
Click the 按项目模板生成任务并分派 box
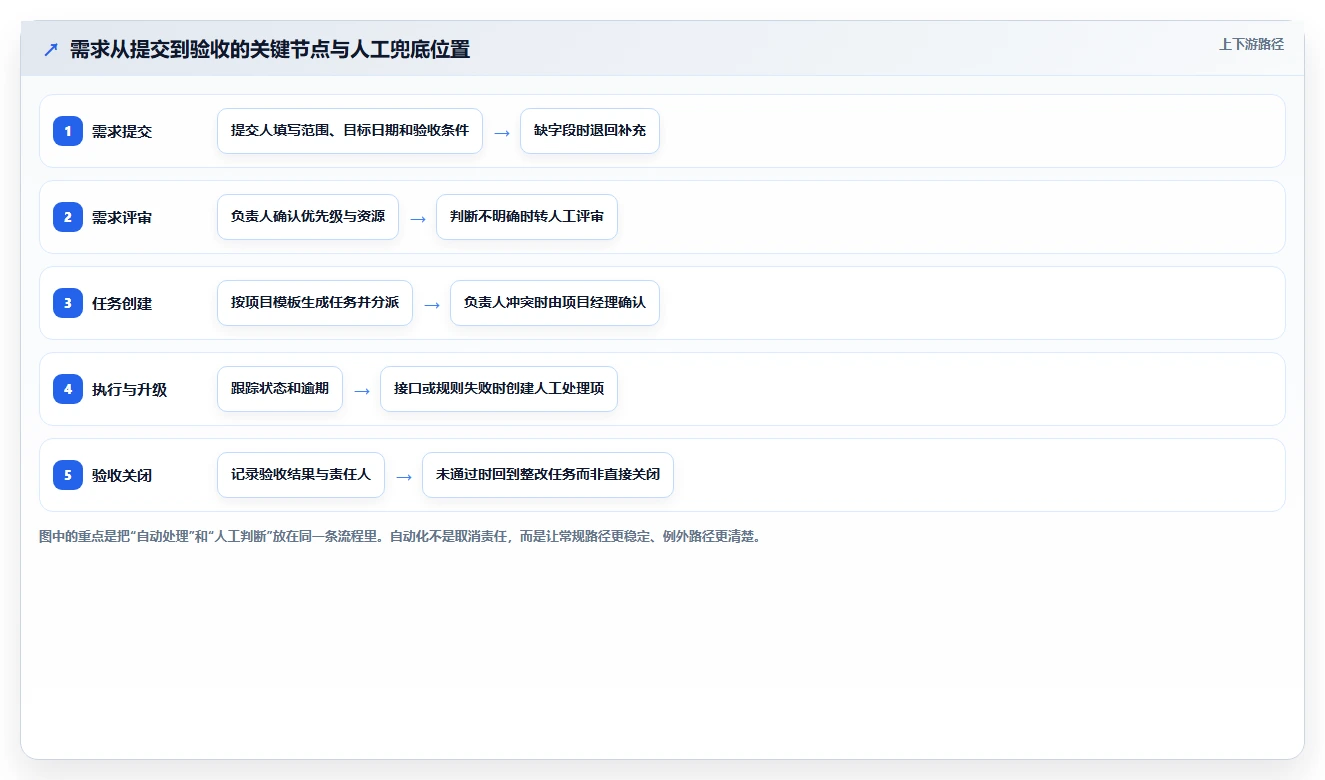(x=315, y=303)
